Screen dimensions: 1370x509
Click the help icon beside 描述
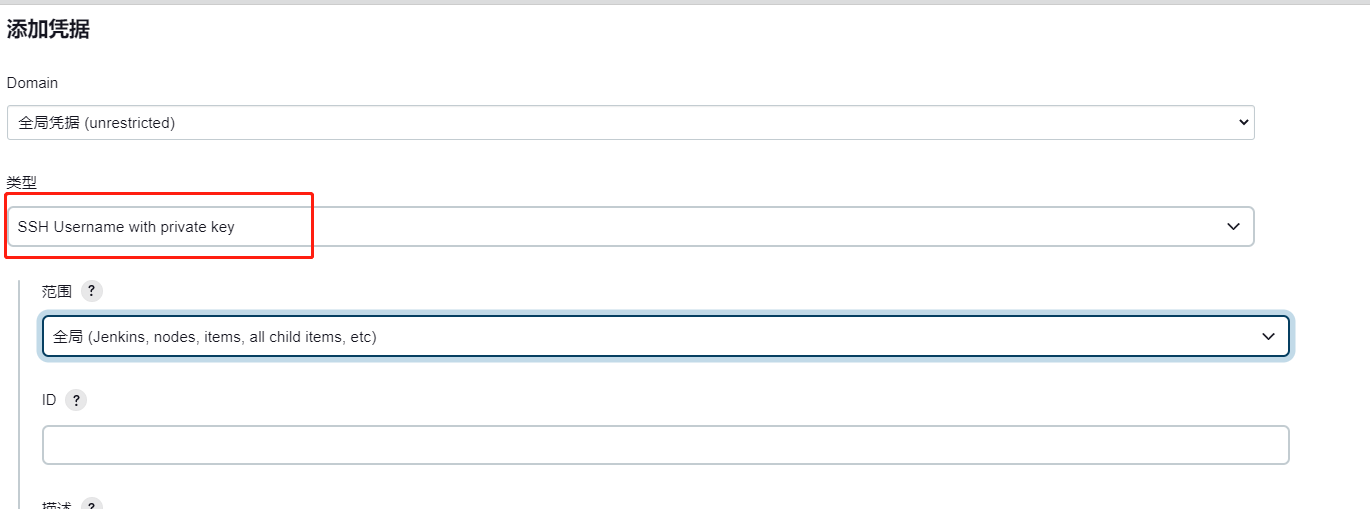[x=91, y=505]
